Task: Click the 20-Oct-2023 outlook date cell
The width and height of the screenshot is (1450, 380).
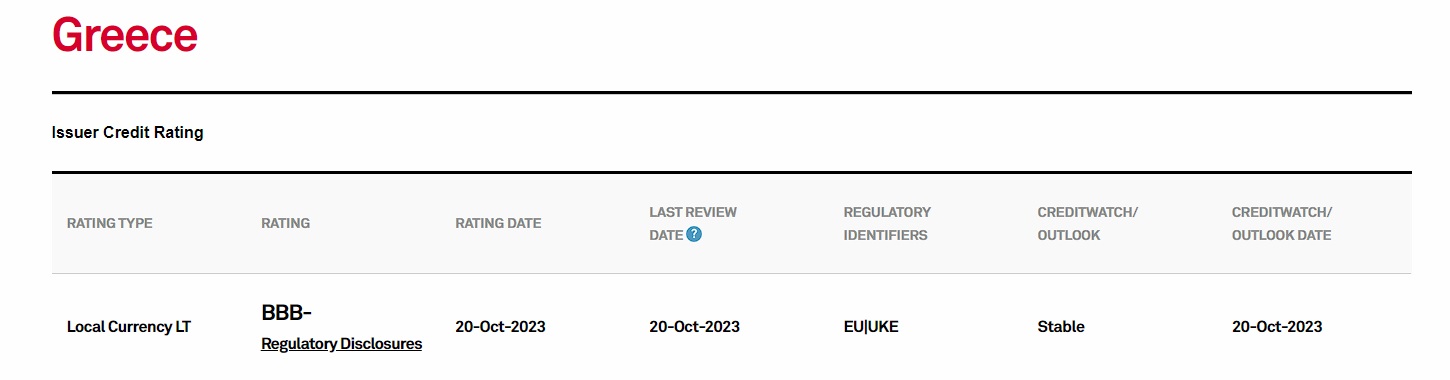Action: coord(1277,327)
